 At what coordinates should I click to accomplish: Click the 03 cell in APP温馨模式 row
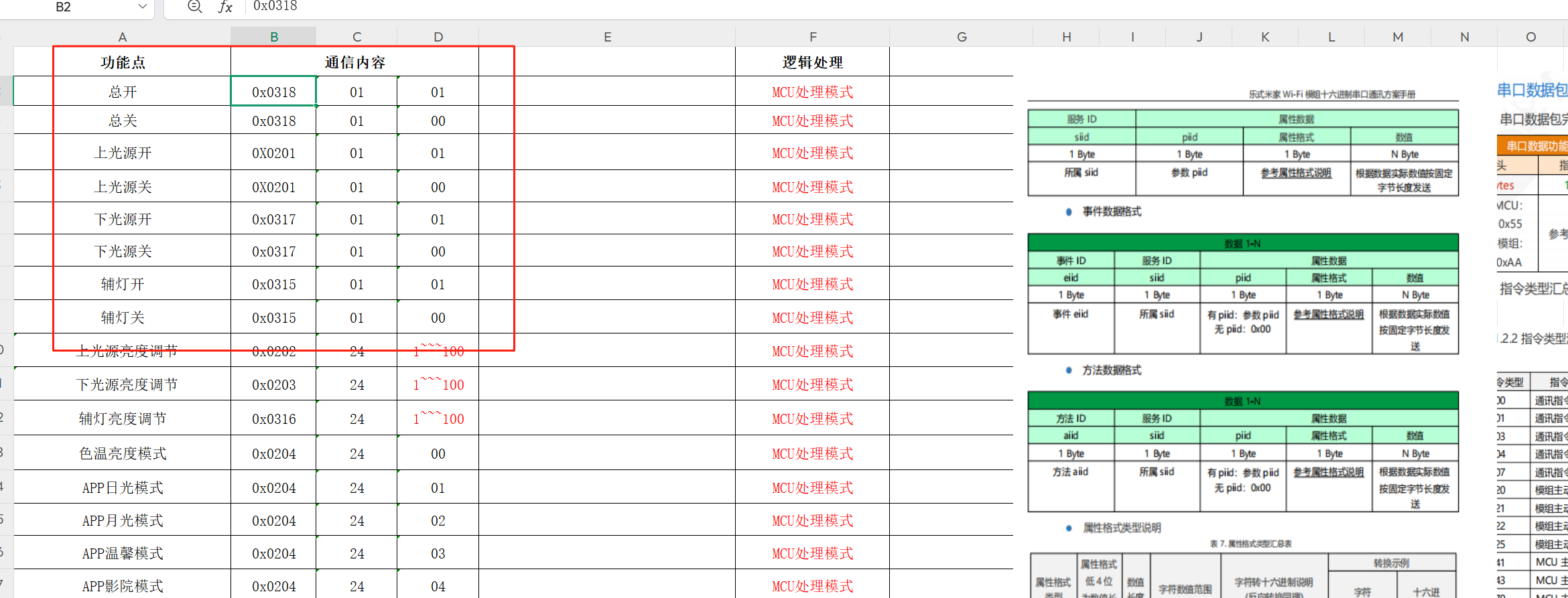(438, 553)
